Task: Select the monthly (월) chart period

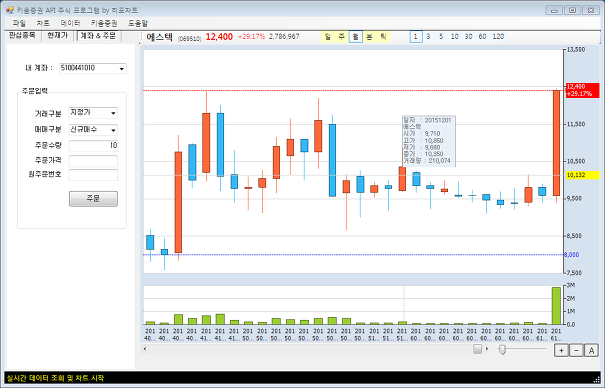Action: coord(355,37)
